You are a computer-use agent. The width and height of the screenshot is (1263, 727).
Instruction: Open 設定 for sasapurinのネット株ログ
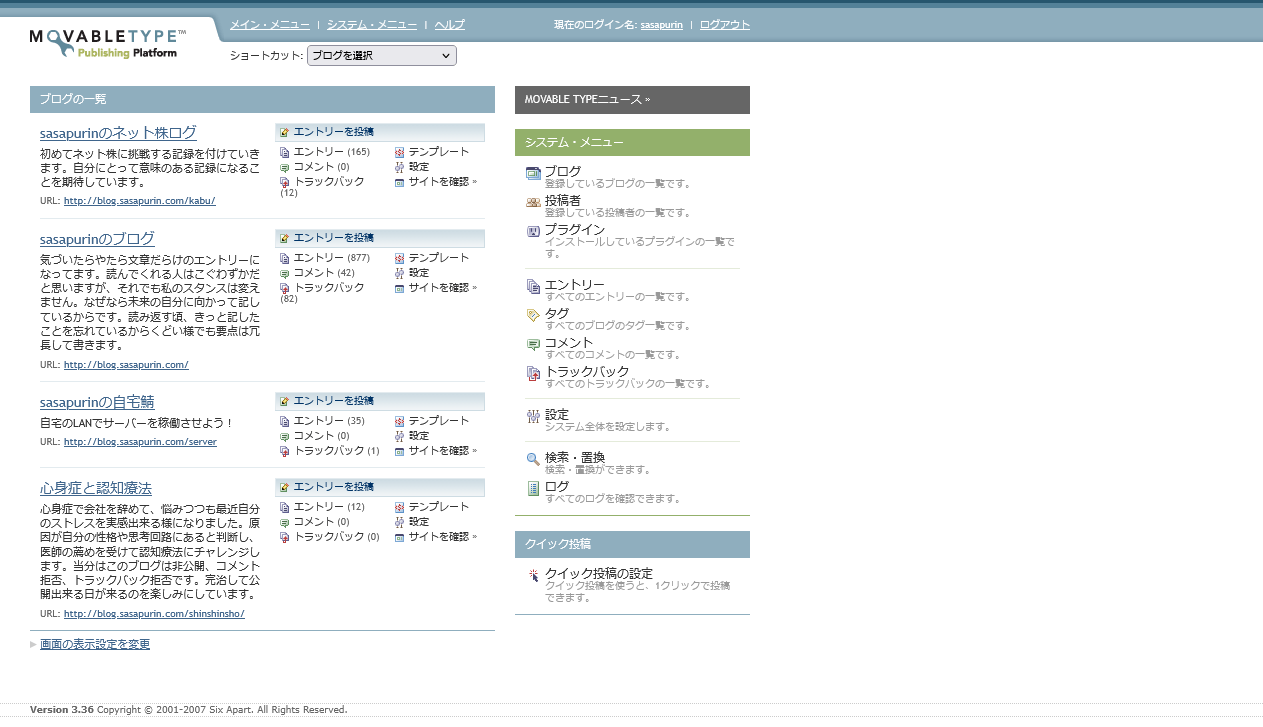tap(418, 168)
